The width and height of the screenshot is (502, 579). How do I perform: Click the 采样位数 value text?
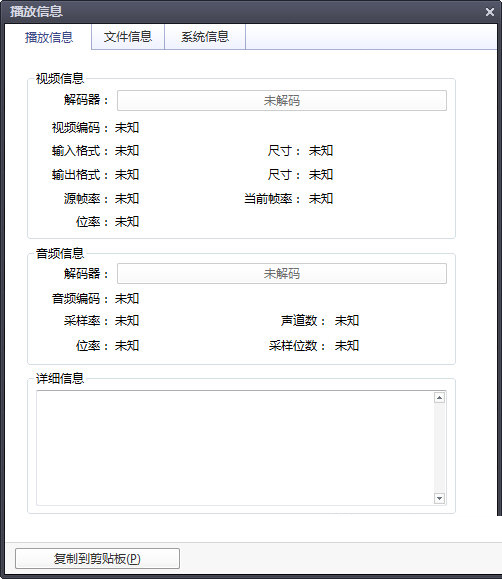[346, 346]
